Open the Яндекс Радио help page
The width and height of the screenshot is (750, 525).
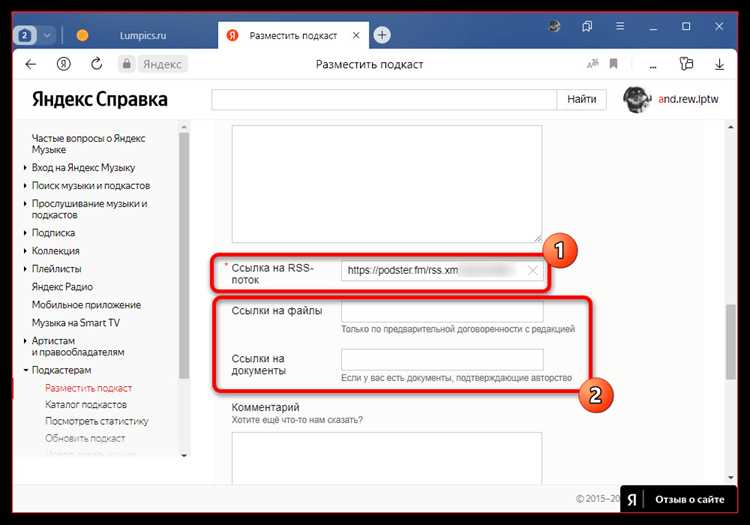[62, 287]
